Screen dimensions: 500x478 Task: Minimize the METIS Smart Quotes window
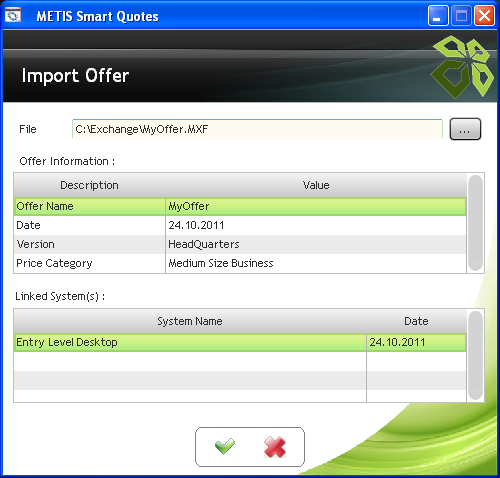[x=438, y=16]
